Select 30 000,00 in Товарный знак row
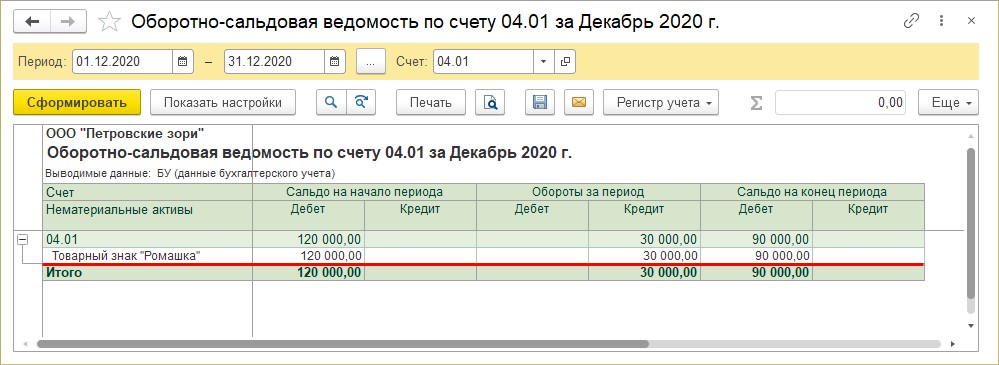Image resolution: width=999 pixels, height=365 pixels. (x=670, y=255)
